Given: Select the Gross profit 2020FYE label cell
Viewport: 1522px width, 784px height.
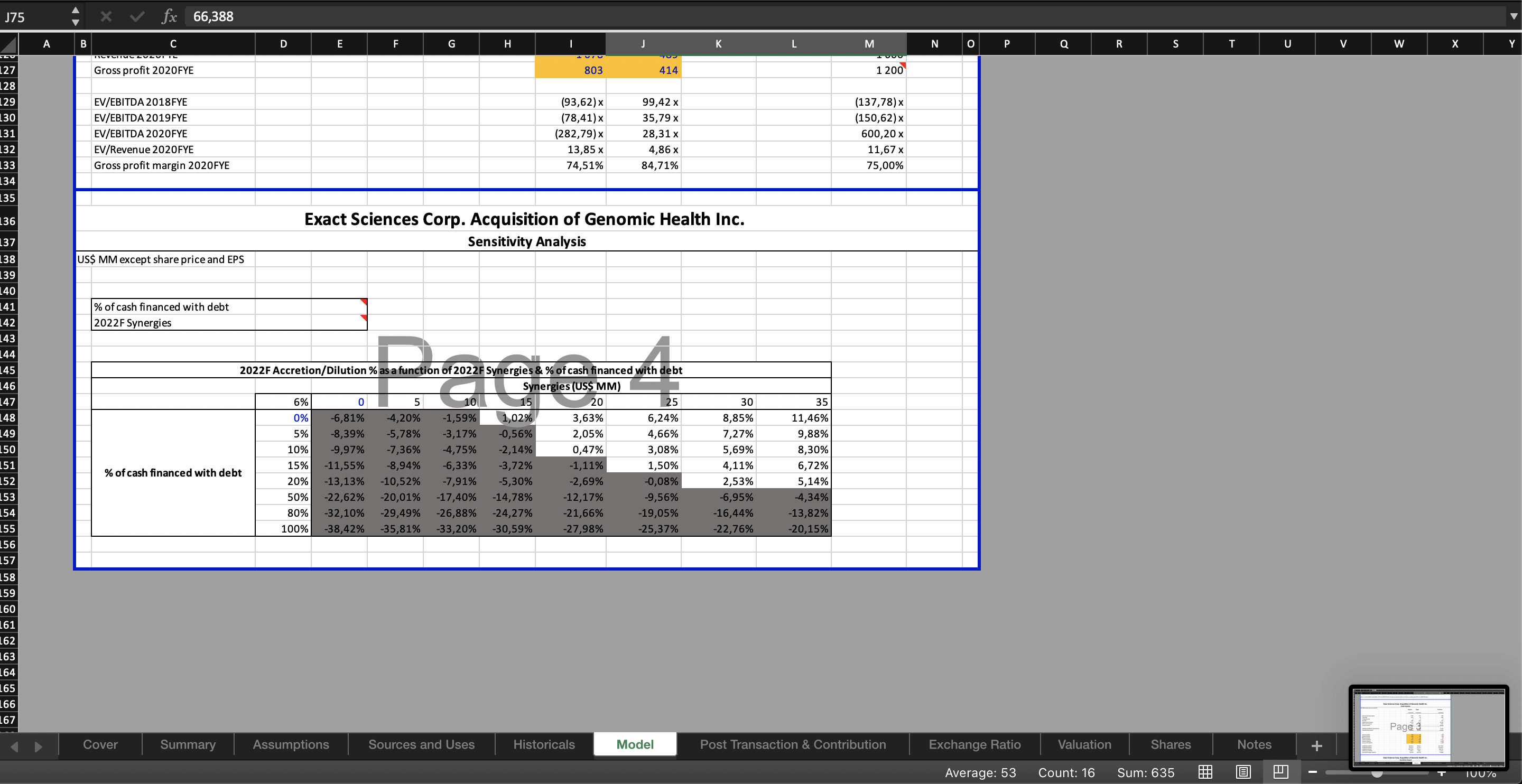Looking at the screenshot, I should [x=173, y=70].
